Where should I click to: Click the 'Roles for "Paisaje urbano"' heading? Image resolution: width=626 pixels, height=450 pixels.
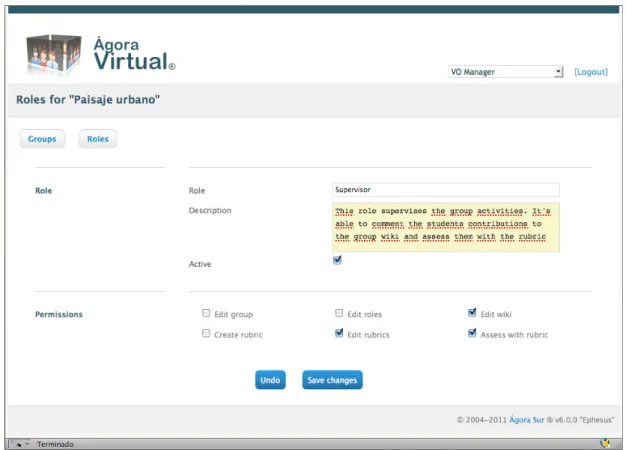tap(88, 99)
